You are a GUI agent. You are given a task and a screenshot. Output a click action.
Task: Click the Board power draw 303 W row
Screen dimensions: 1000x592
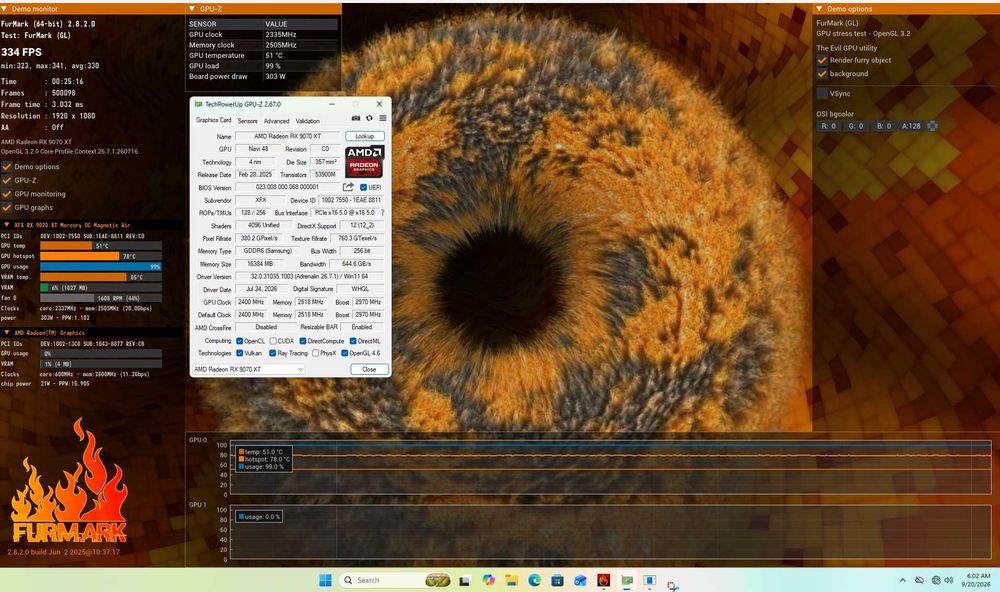coord(263,77)
